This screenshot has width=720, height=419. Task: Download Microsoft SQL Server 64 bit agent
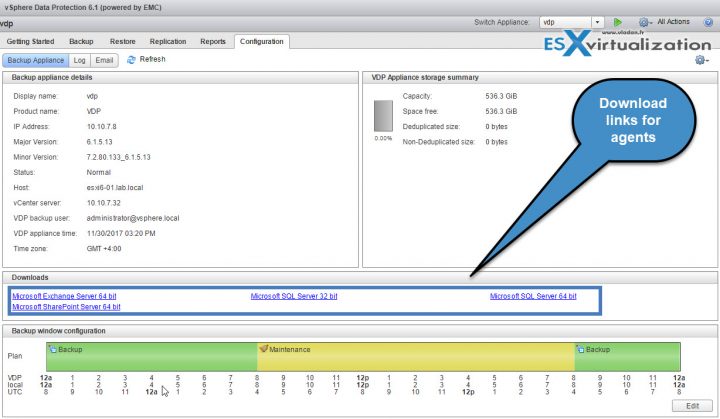click(533, 296)
